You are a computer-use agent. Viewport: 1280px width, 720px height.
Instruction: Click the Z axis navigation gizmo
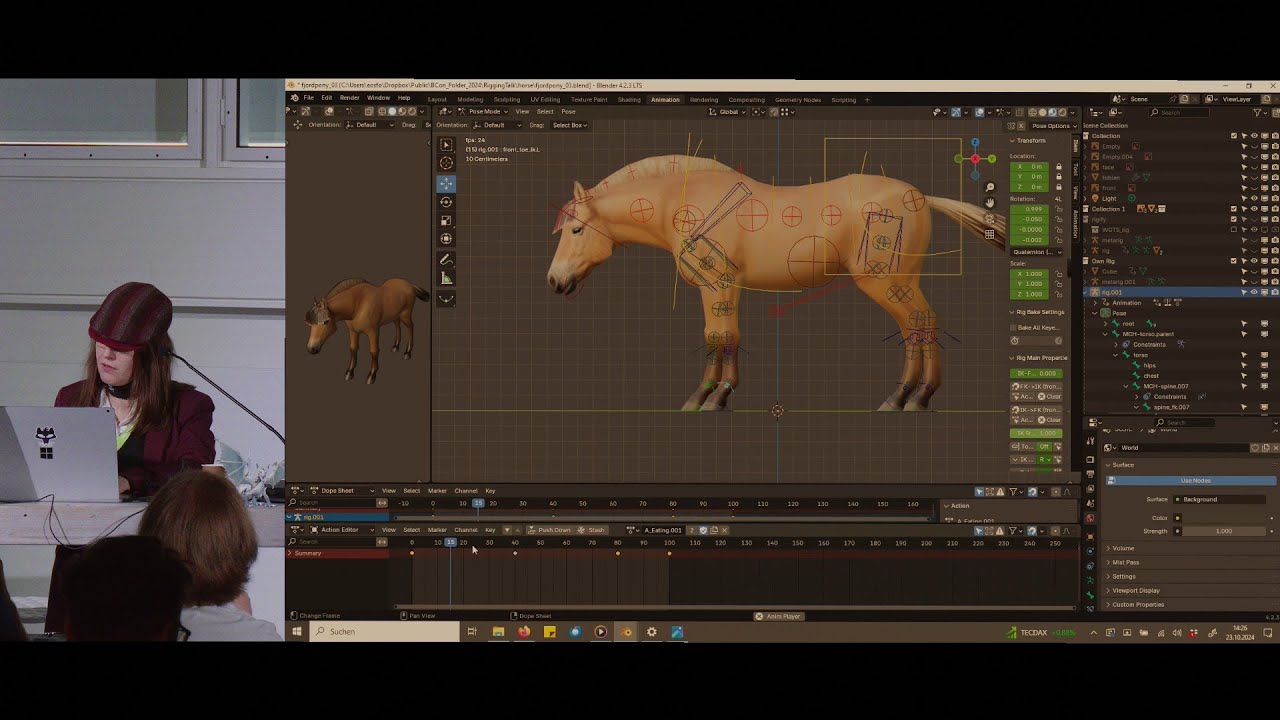(x=975, y=142)
